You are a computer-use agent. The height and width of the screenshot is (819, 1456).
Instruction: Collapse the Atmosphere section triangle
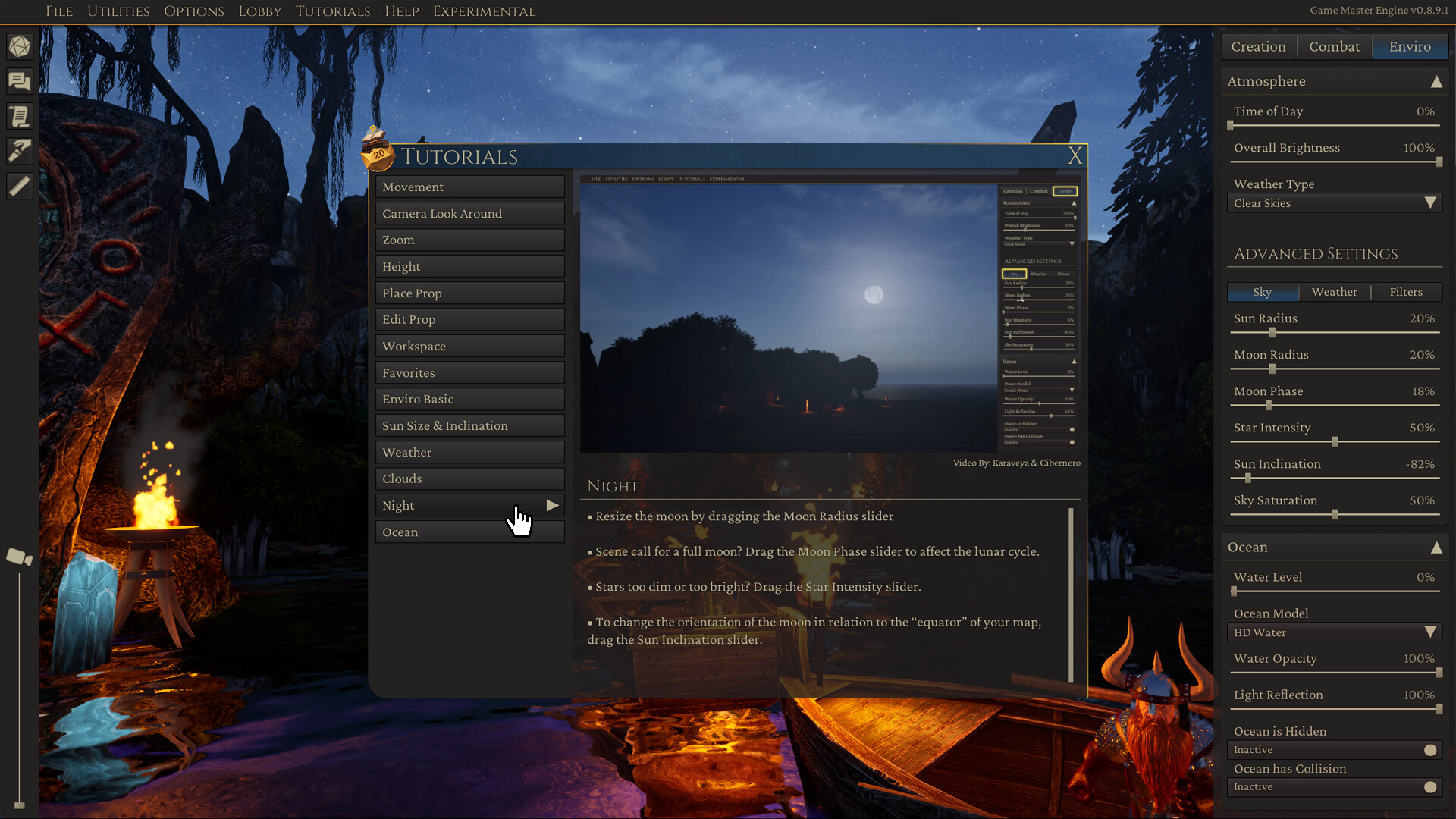pyautogui.click(x=1438, y=81)
